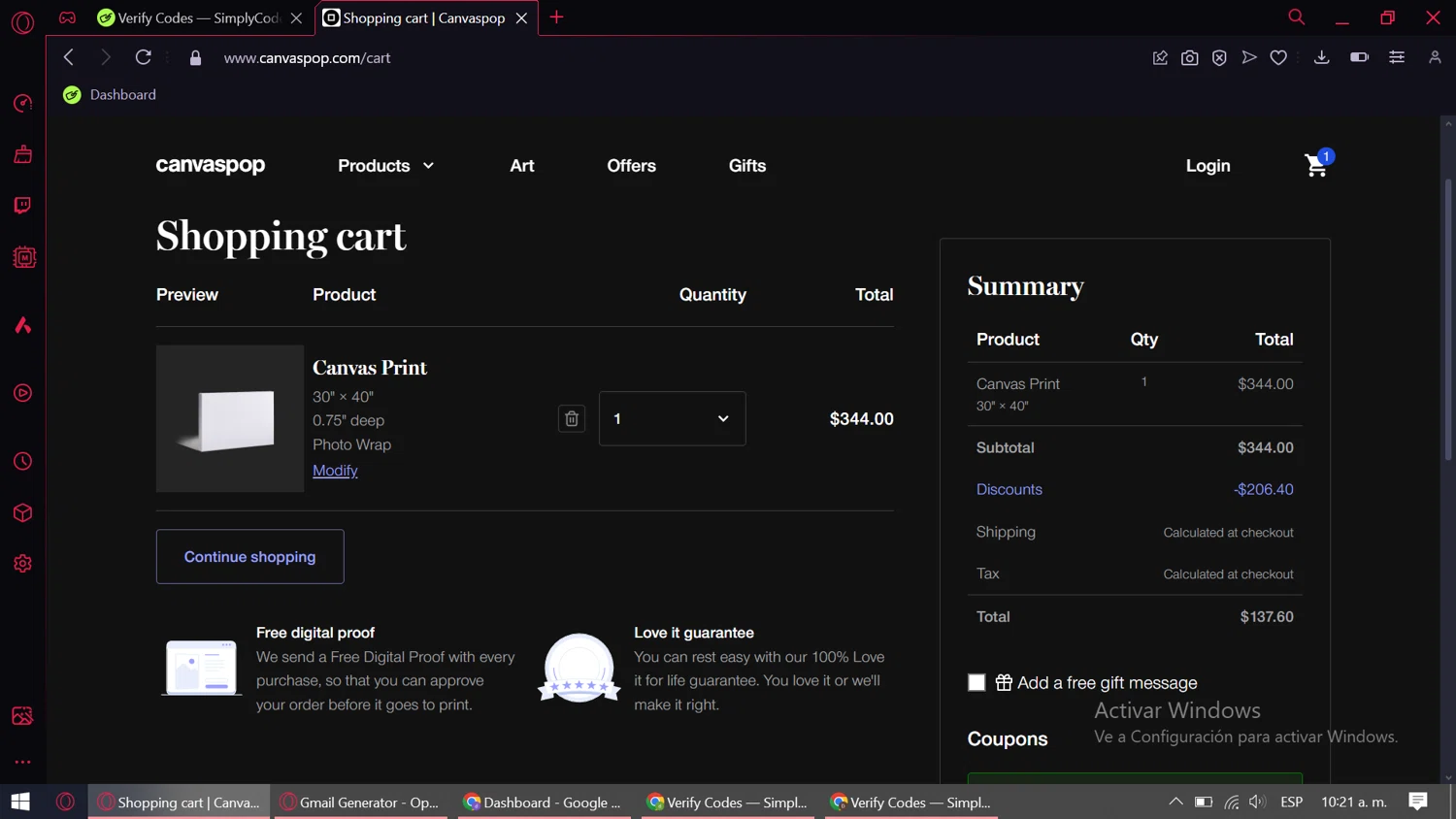Click the ESP language indicator
Screen dimensions: 1456x819
[x=1291, y=802]
